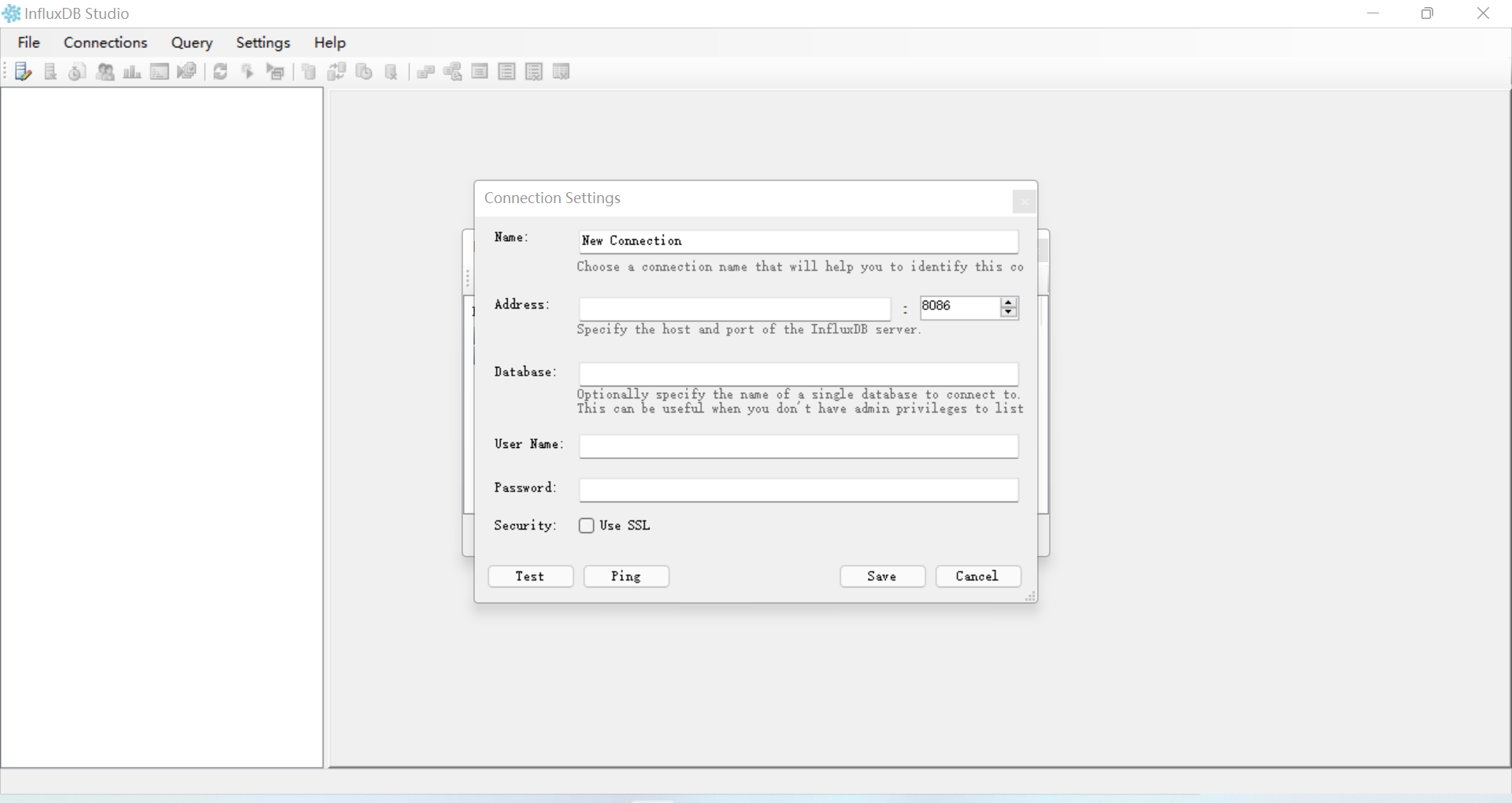Save the connection settings

(x=882, y=576)
